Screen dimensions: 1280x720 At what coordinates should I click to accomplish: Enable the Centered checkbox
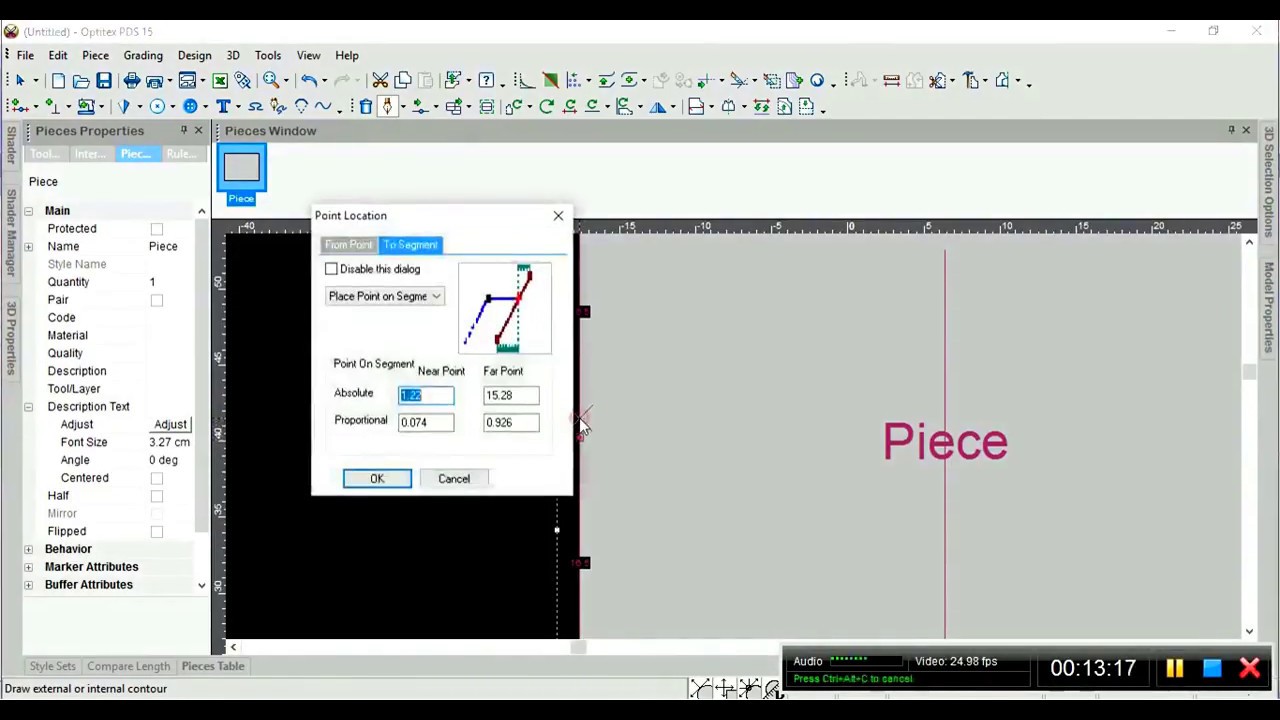156,478
